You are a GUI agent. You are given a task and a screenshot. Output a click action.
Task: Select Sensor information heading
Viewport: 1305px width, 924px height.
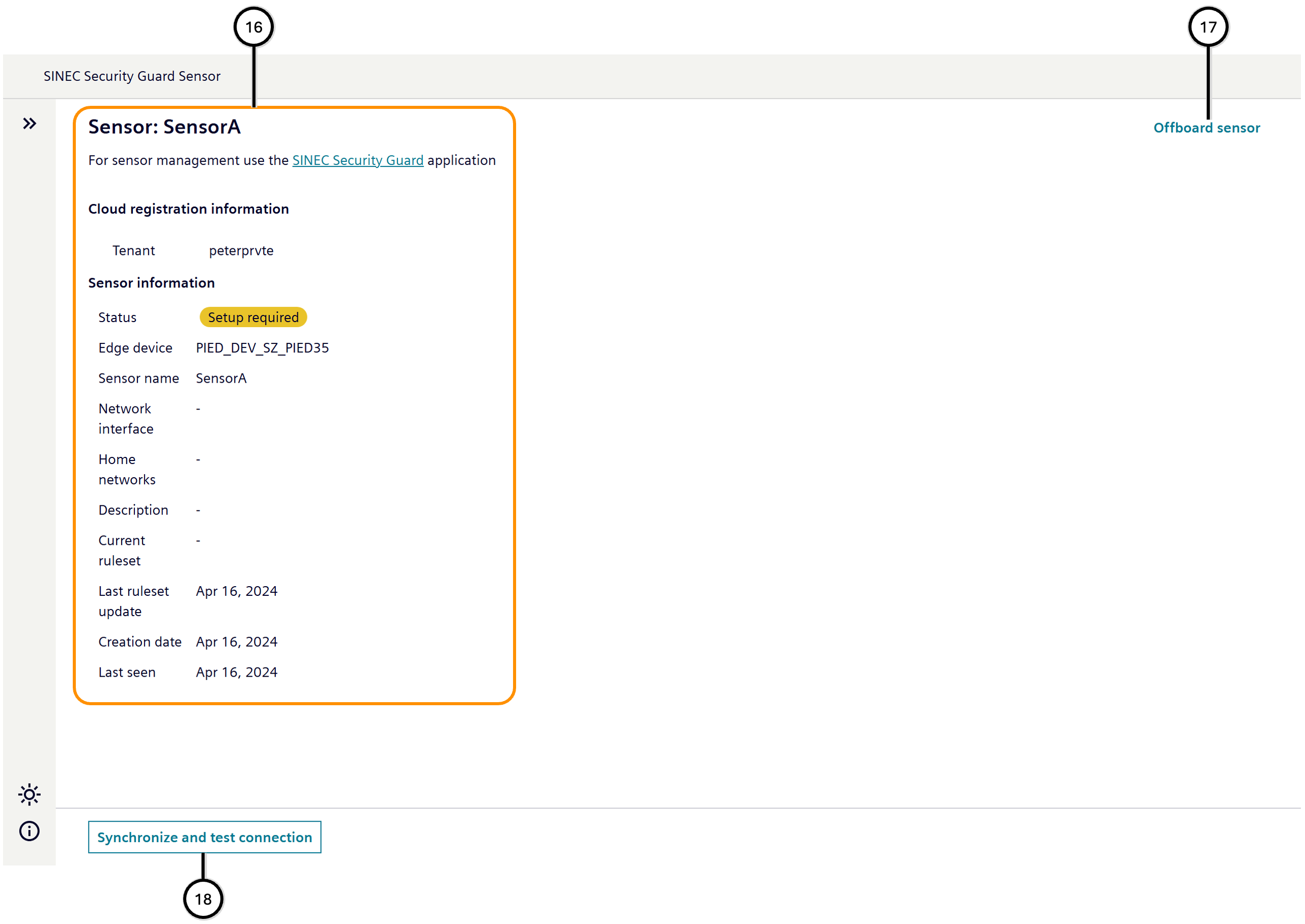point(151,283)
